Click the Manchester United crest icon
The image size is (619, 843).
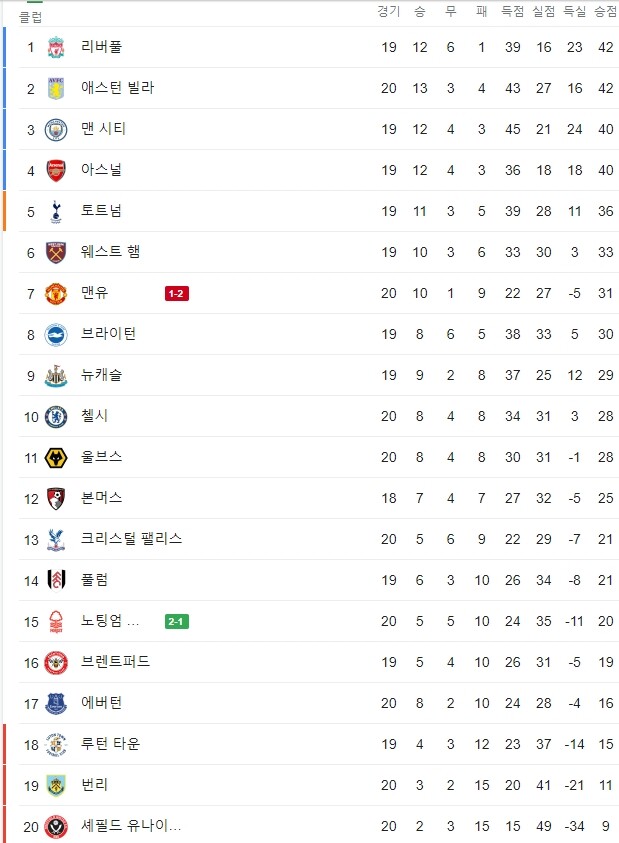(x=56, y=294)
